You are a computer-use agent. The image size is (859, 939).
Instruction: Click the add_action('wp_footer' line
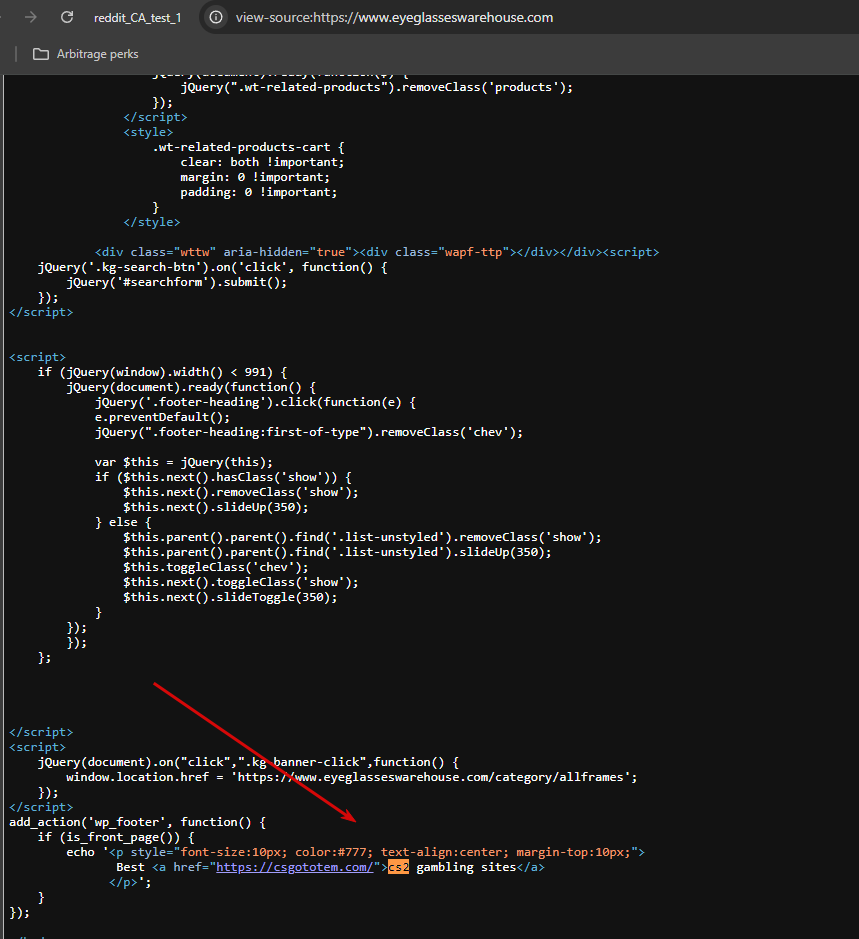coord(137,822)
